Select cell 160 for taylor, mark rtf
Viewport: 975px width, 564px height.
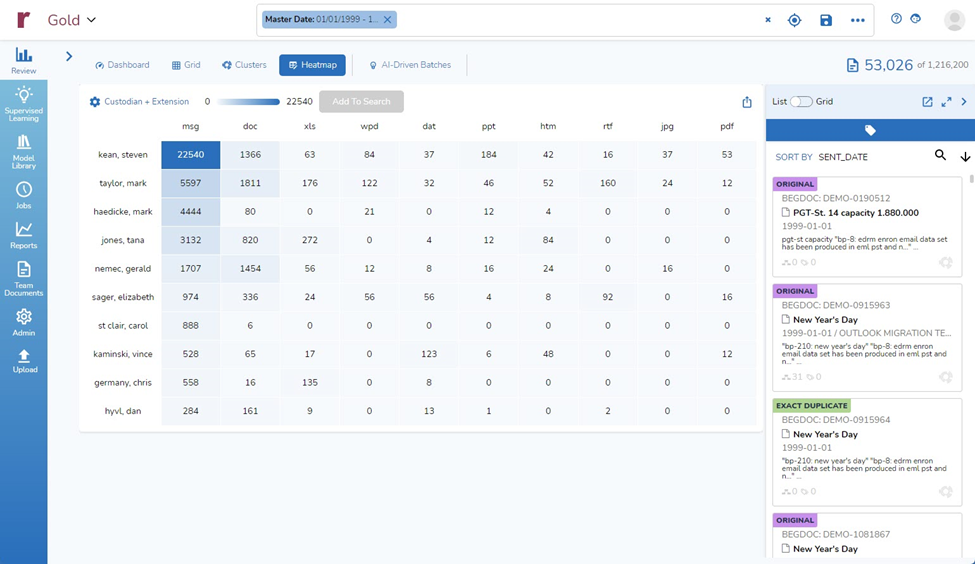[608, 183]
